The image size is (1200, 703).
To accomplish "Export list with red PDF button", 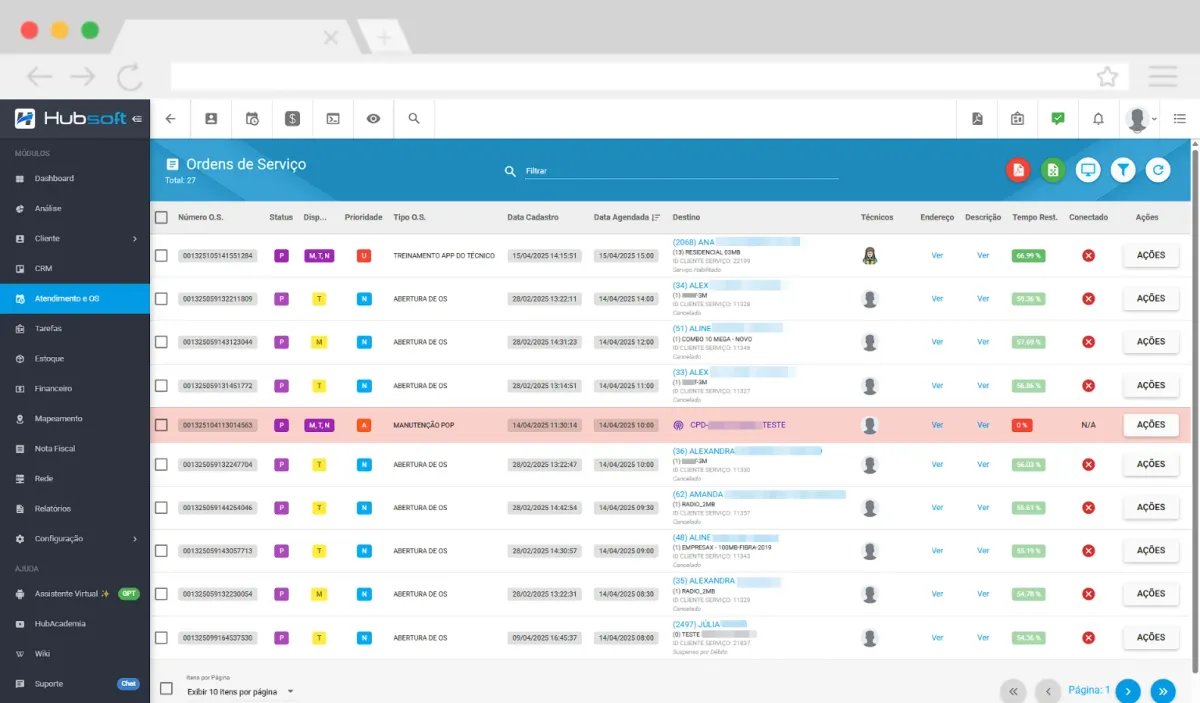I will (1018, 170).
